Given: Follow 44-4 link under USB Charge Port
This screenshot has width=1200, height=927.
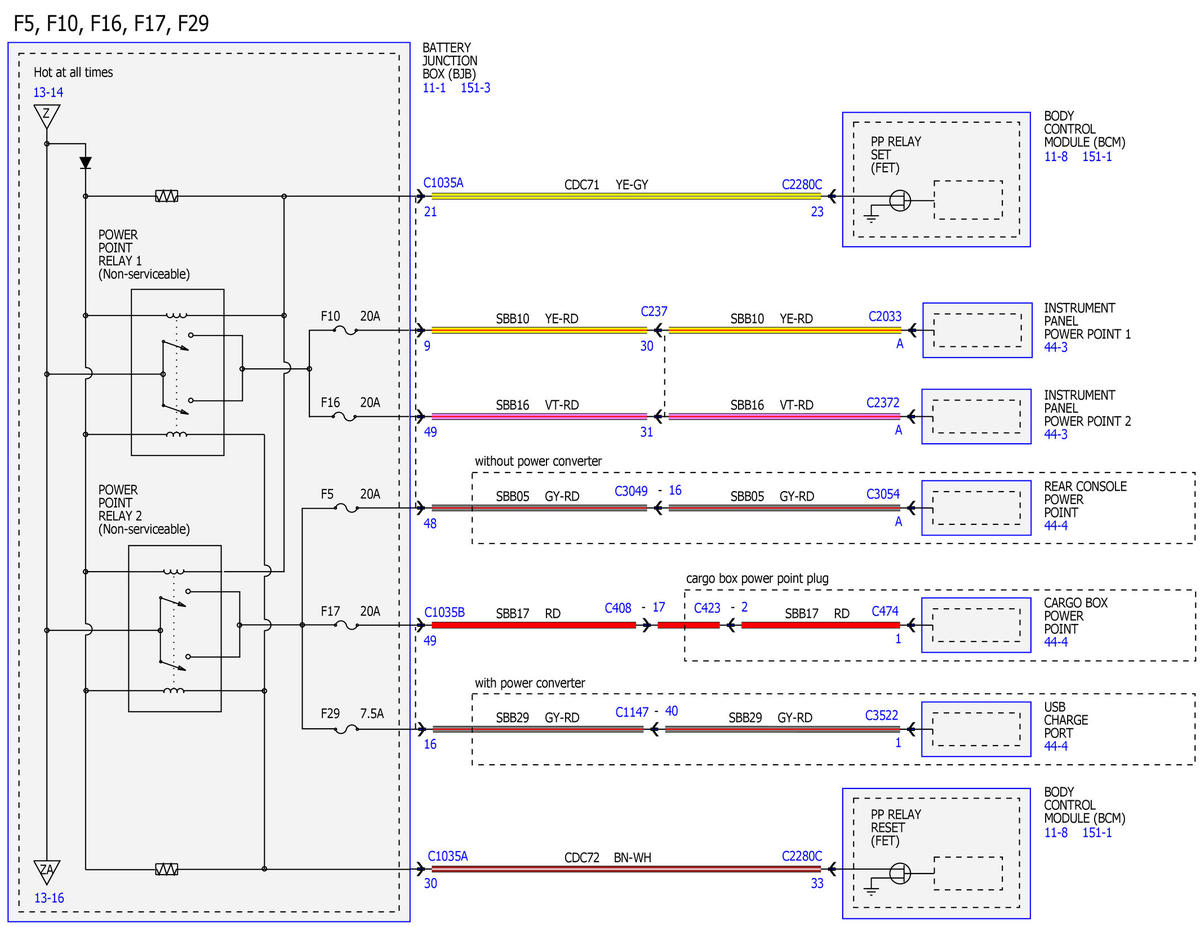Looking at the screenshot, I should click(1056, 746).
